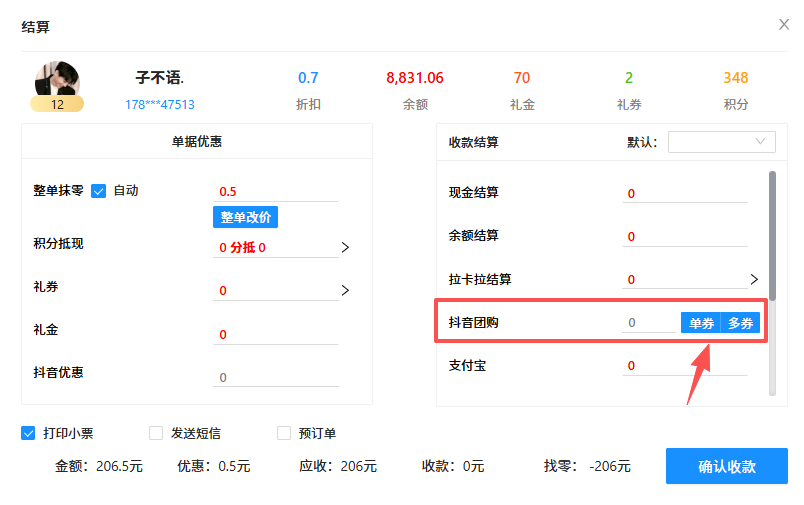Click the 找零：-206元 summary
Screen dimensions: 804x505
[x=587, y=466]
